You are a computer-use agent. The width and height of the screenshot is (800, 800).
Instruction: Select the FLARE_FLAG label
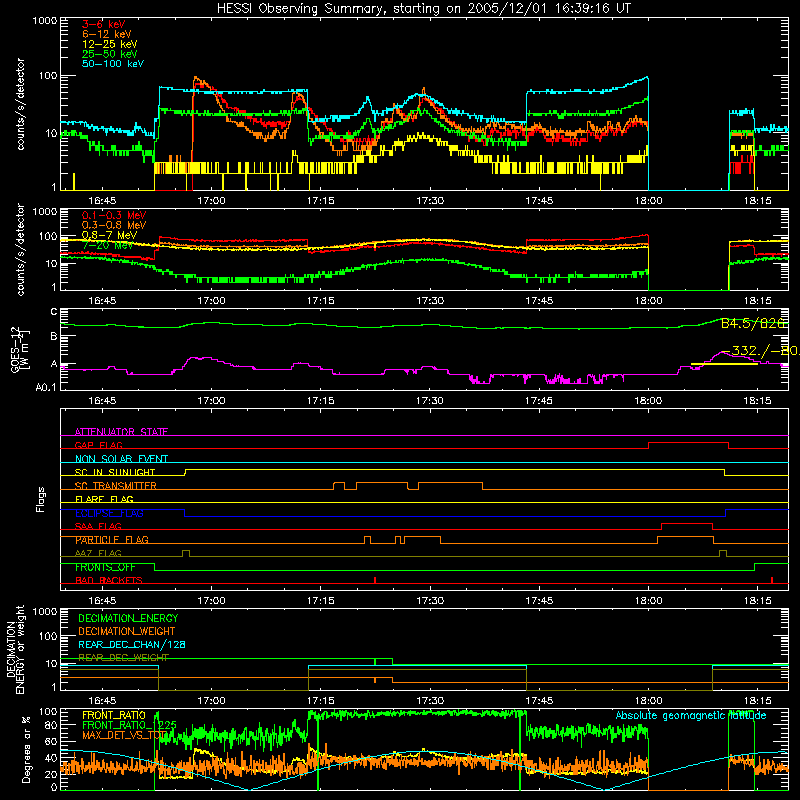point(104,499)
